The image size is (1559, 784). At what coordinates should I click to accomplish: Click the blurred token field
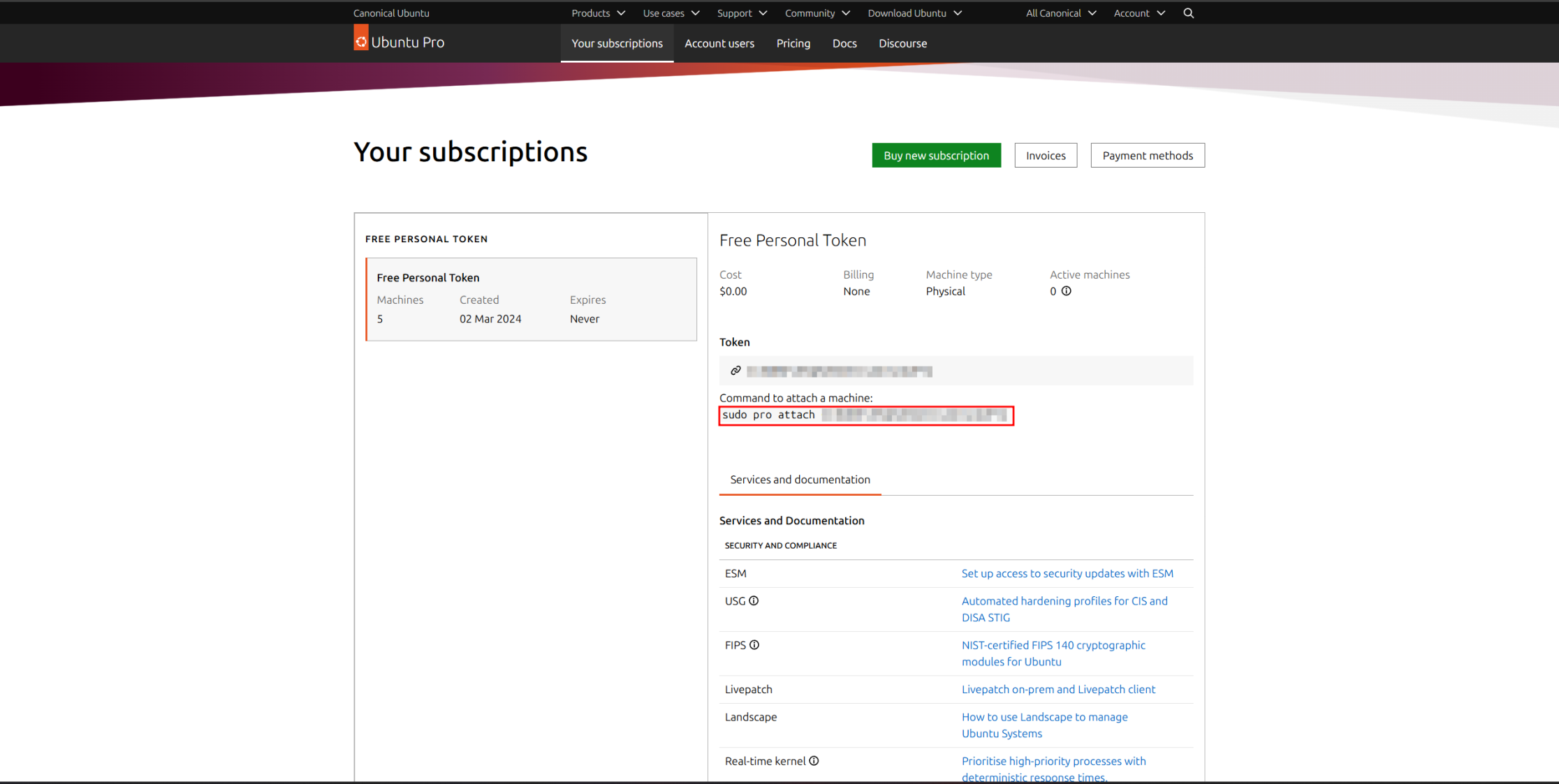[956, 371]
